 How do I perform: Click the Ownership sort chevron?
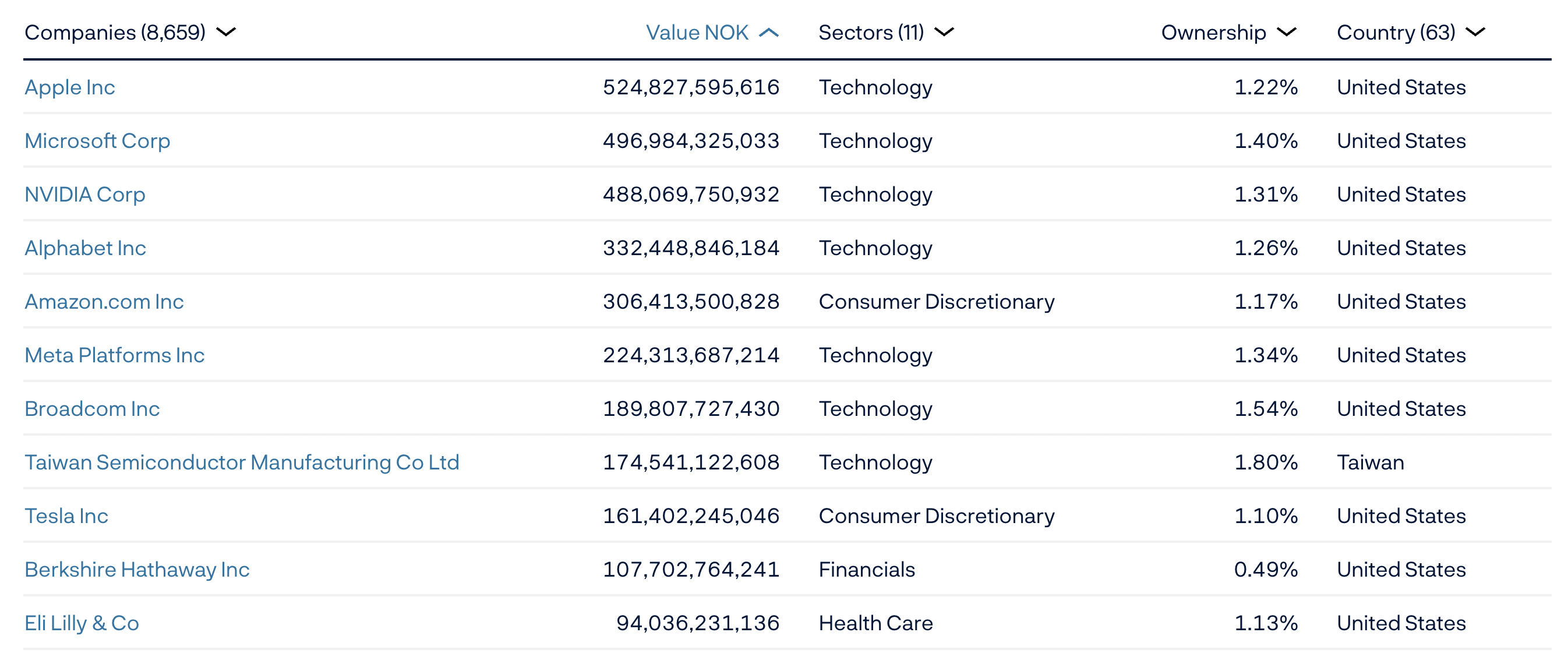(1286, 32)
